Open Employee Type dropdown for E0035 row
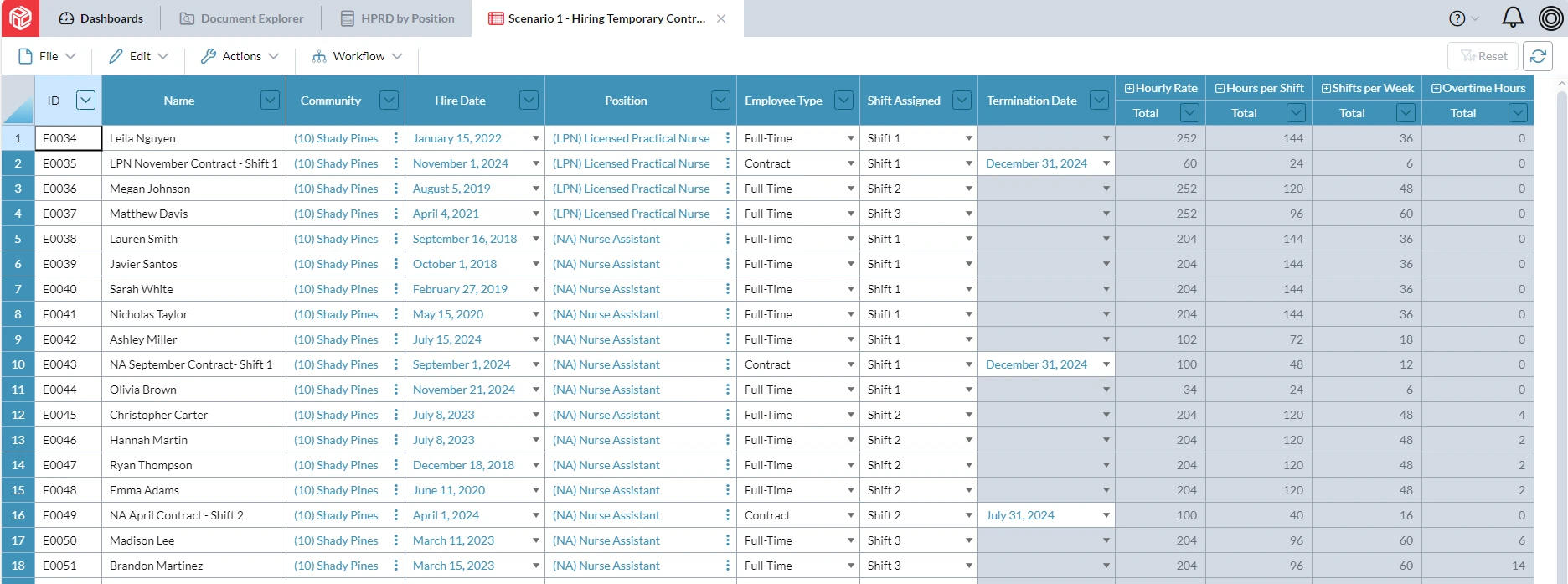Image resolution: width=1568 pixels, height=584 pixels. (x=851, y=163)
